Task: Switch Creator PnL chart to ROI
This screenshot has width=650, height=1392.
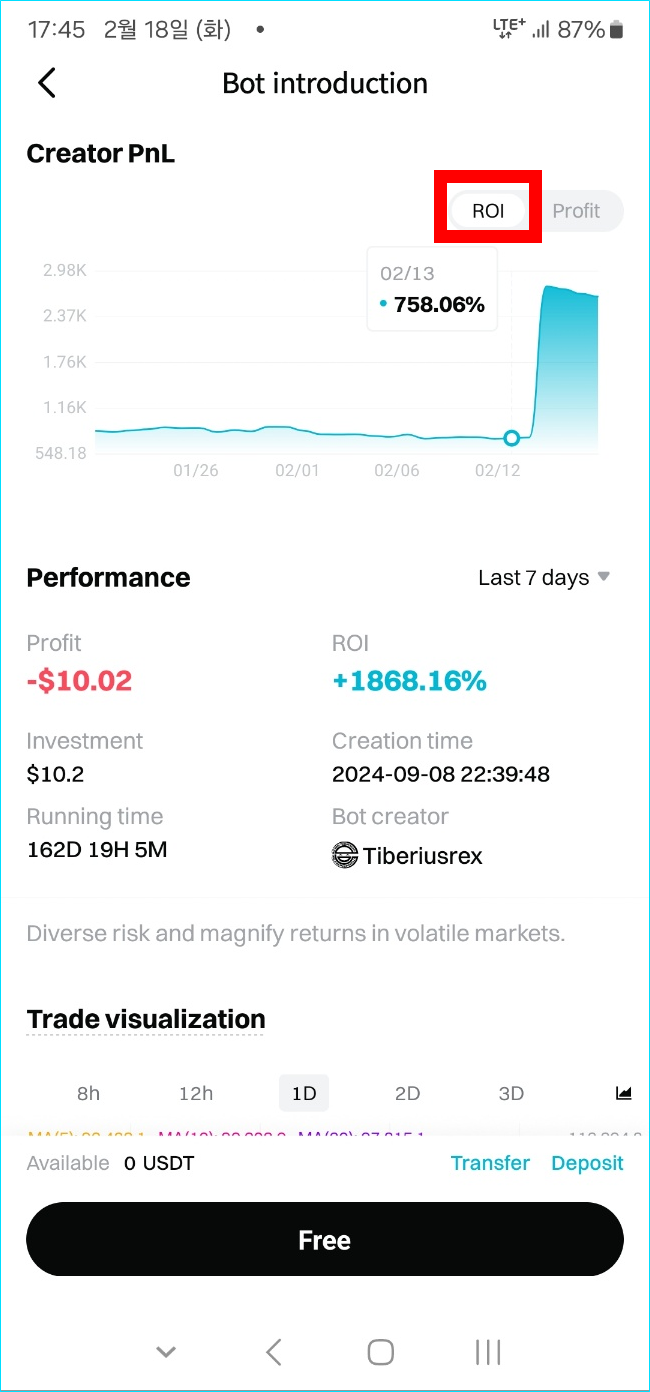Action: click(x=488, y=211)
